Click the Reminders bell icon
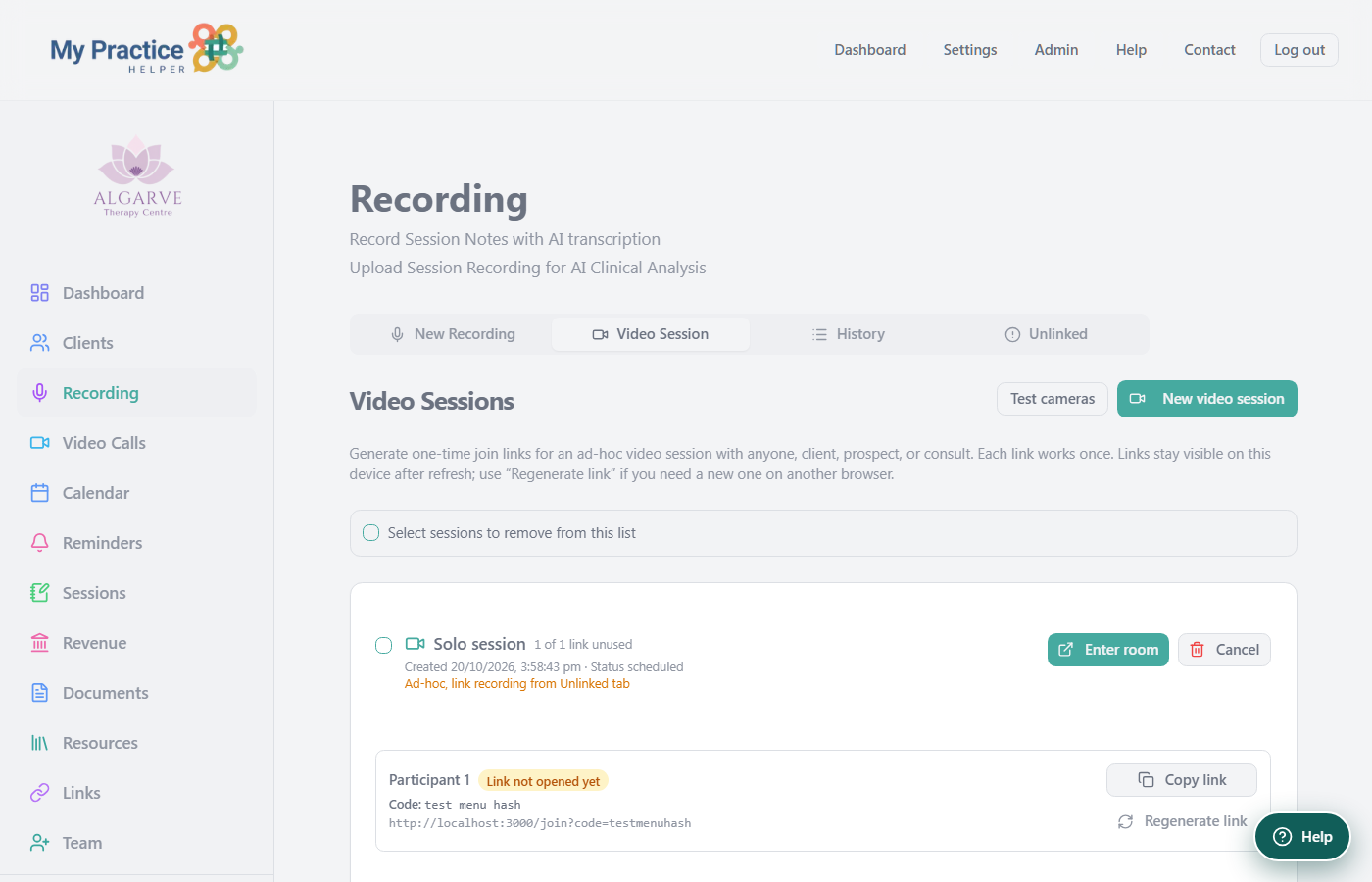Screen dimensions: 1372x882 (39, 543)
